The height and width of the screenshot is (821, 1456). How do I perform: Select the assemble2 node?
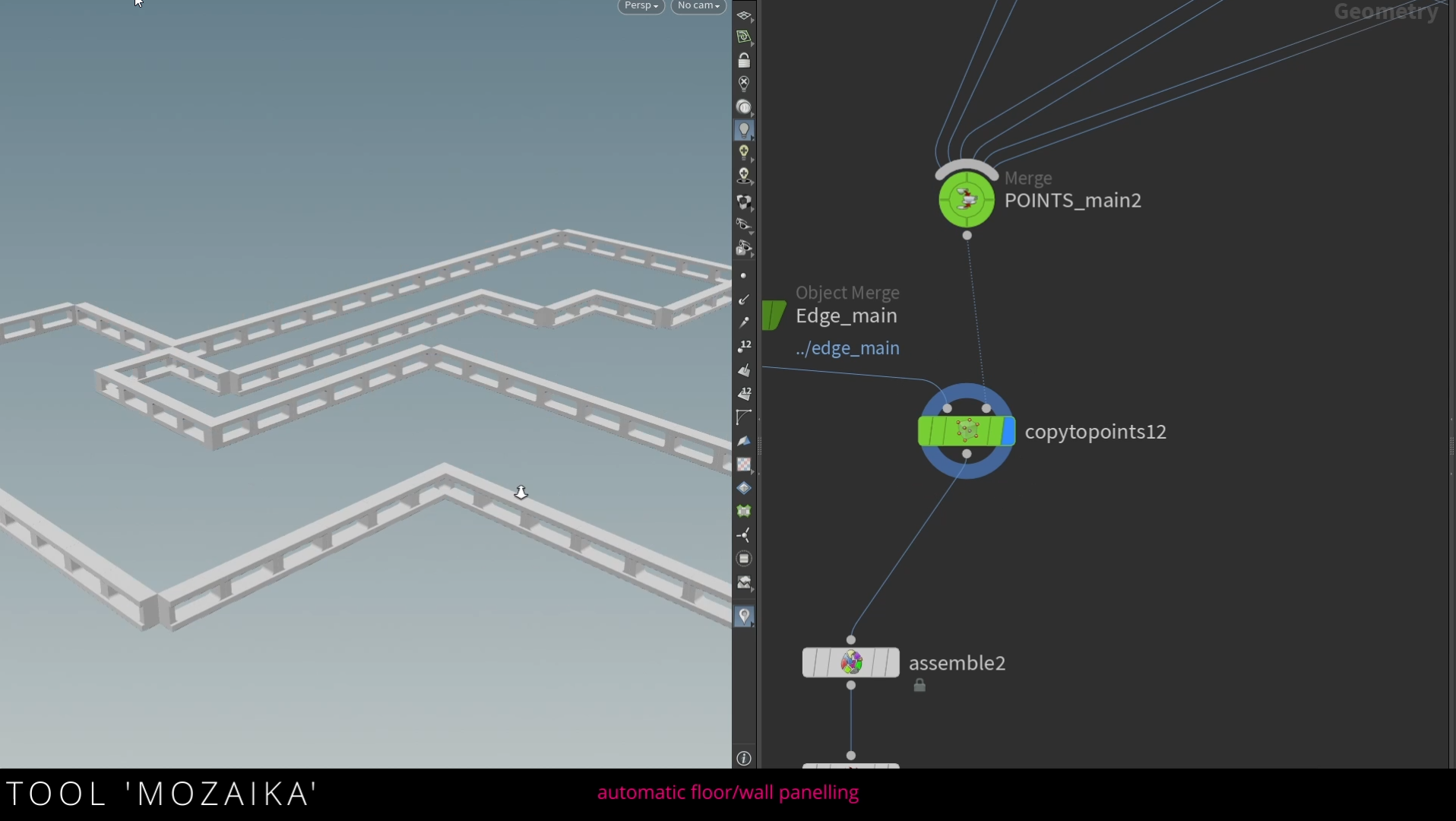(x=850, y=663)
